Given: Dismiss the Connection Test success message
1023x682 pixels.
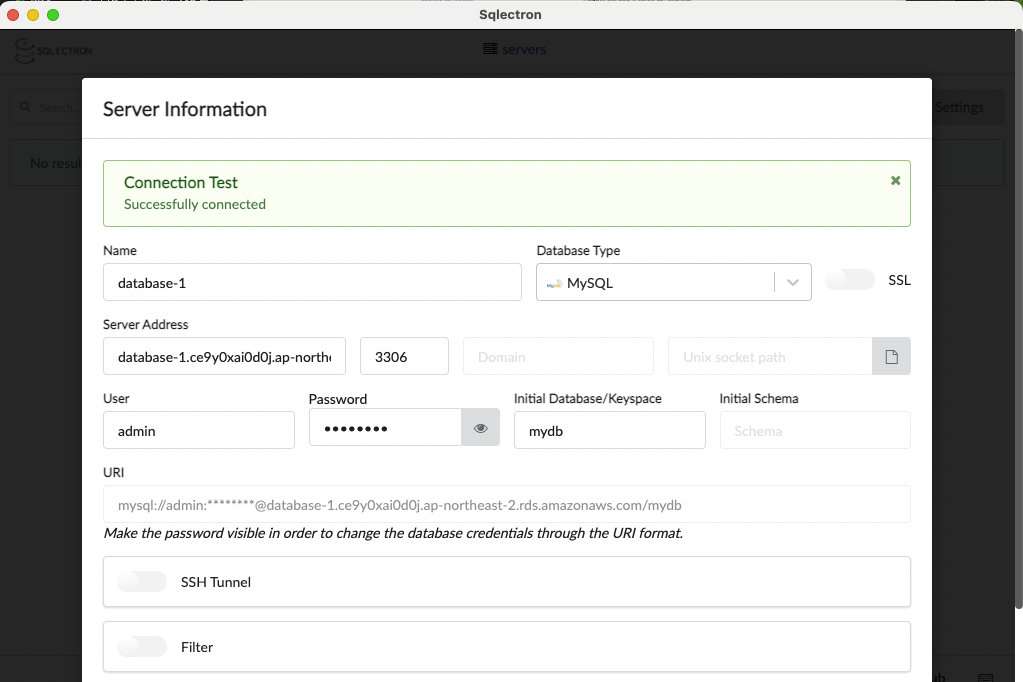Looking at the screenshot, I should pos(895,181).
